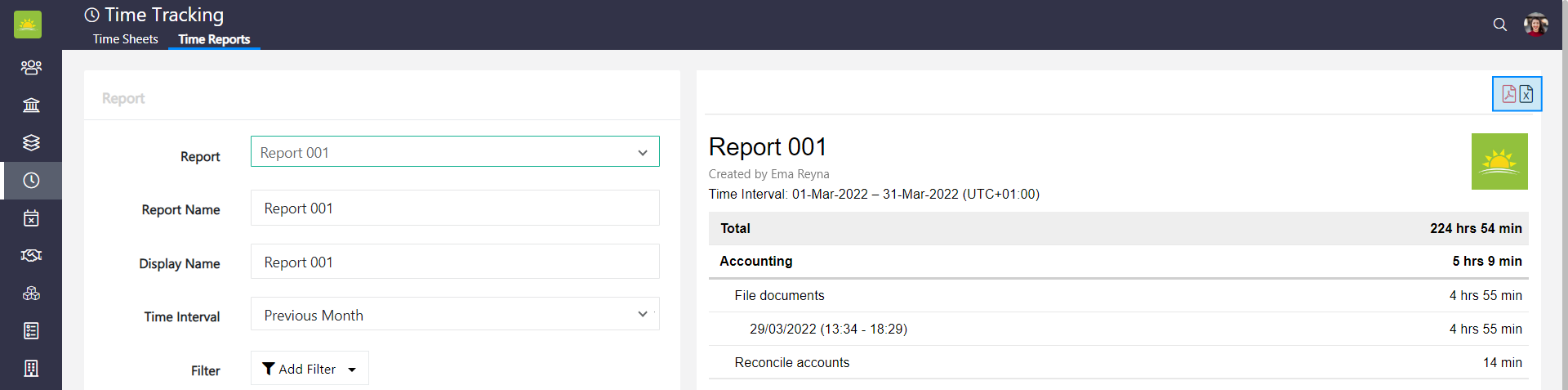Switch to the Time Sheets tab

tap(125, 39)
